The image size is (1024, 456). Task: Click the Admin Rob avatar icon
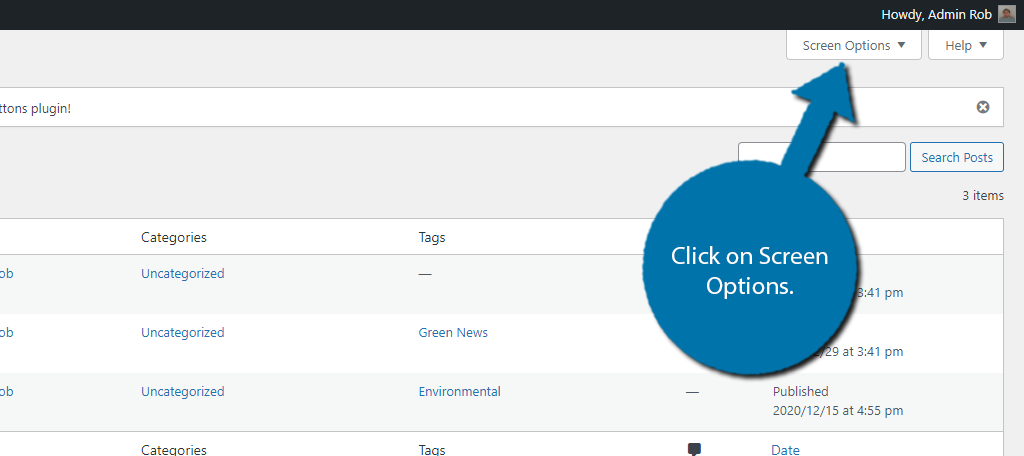click(1006, 14)
